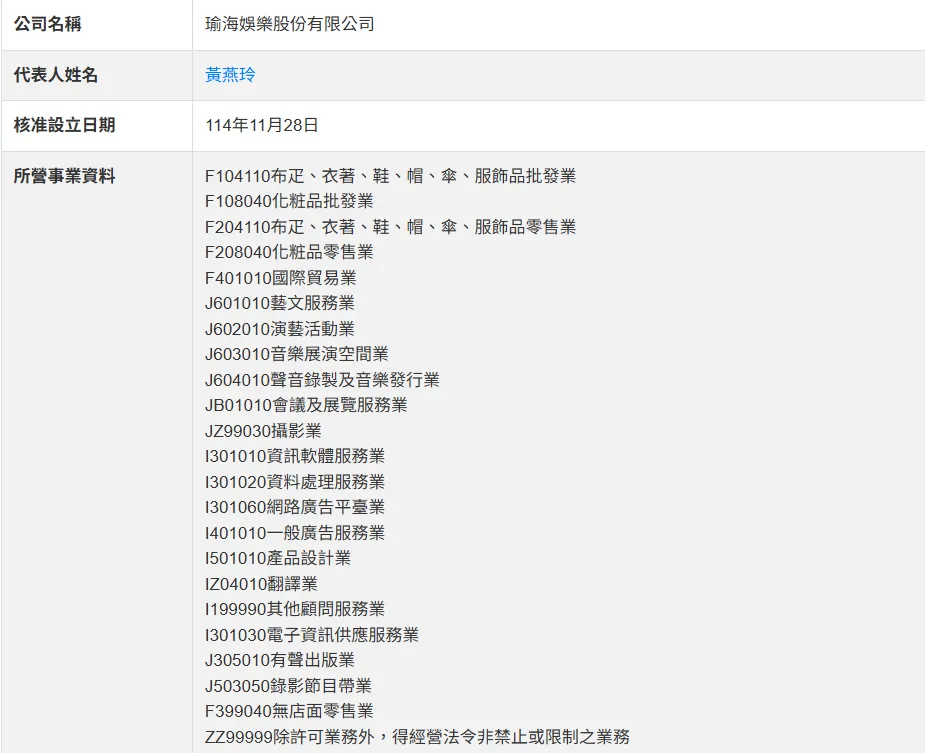Select line J604010聲音錄製及音樂發行業
Image resolution: width=925 pixels, height=753 pixels.
323,379
